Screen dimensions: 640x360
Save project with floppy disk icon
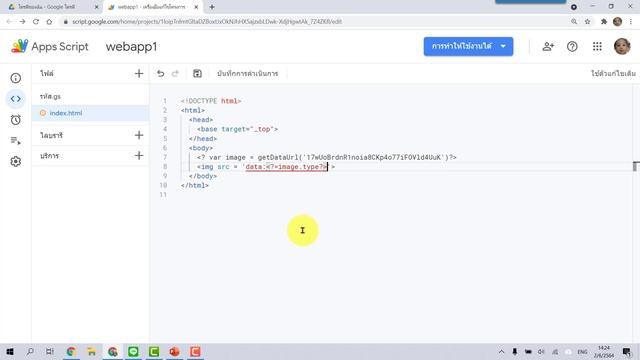[197, 73]
